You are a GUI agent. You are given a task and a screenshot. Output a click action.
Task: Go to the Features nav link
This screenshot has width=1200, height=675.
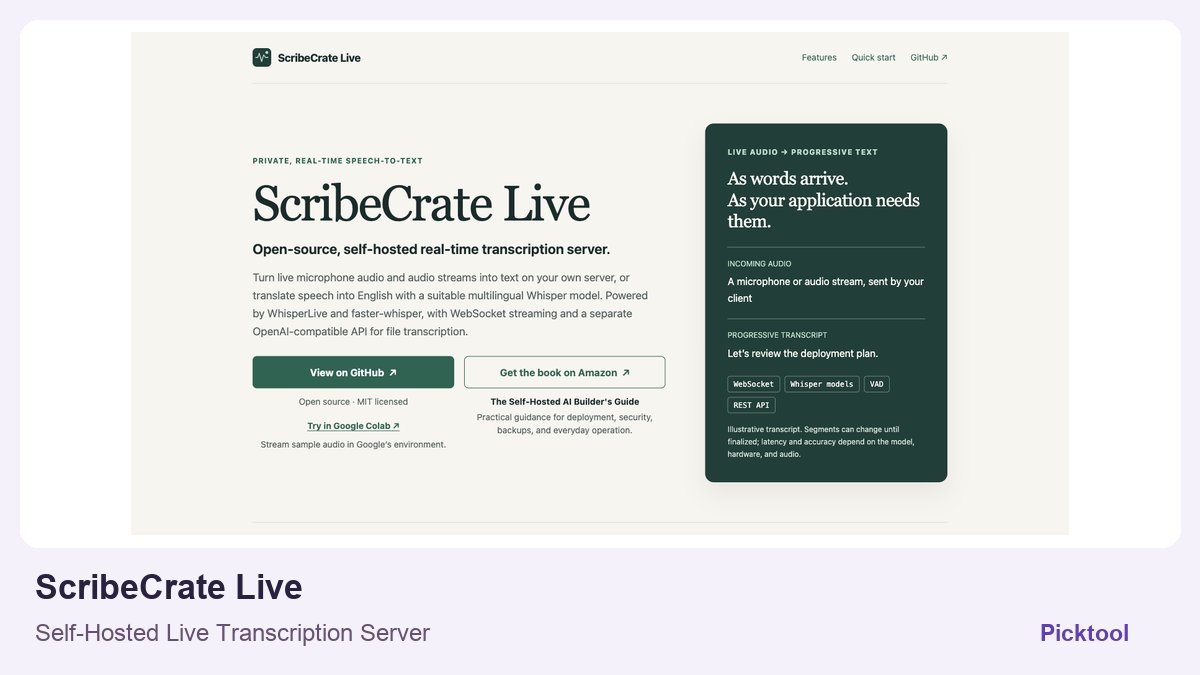pyautogui.click(x=819, y=58)
